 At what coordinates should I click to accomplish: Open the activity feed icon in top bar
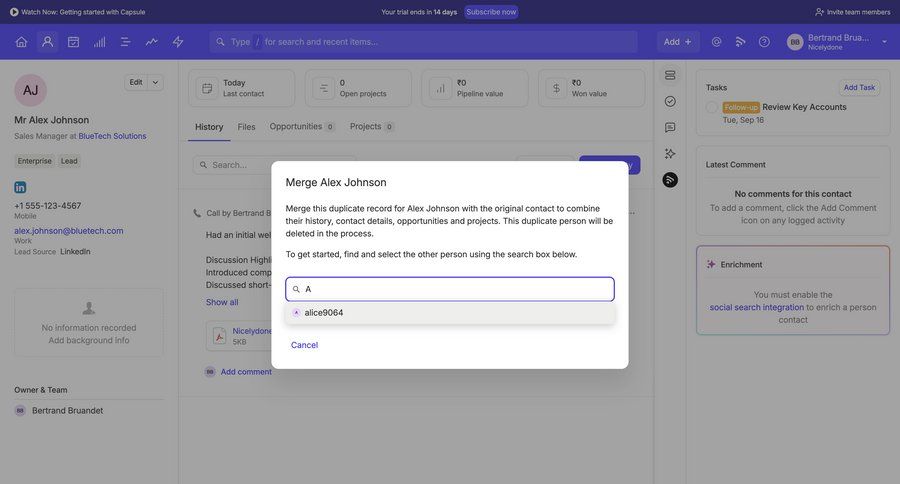point(740,42)
